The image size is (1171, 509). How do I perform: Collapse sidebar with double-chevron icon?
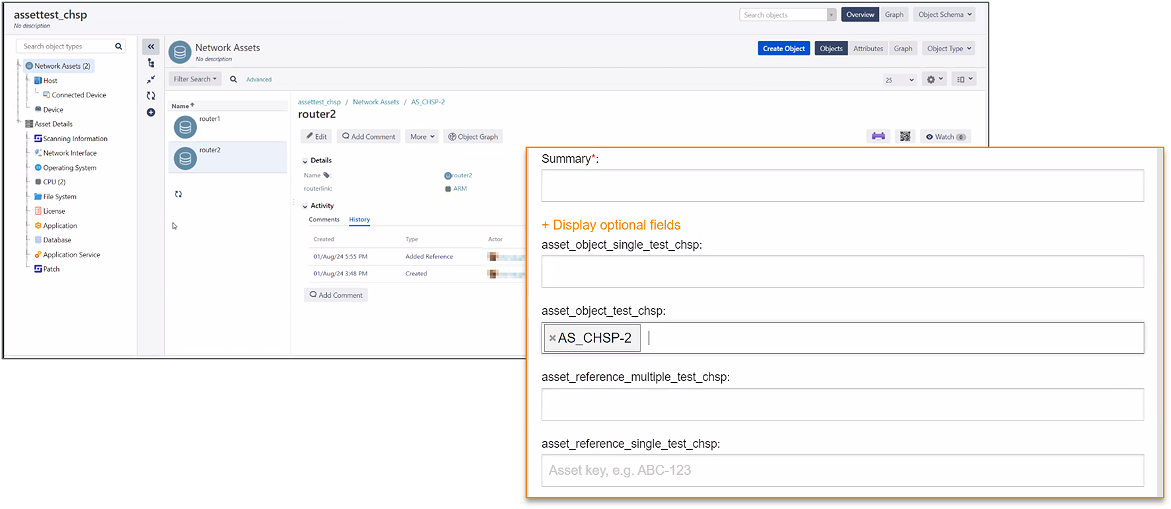tap(151, 46)
